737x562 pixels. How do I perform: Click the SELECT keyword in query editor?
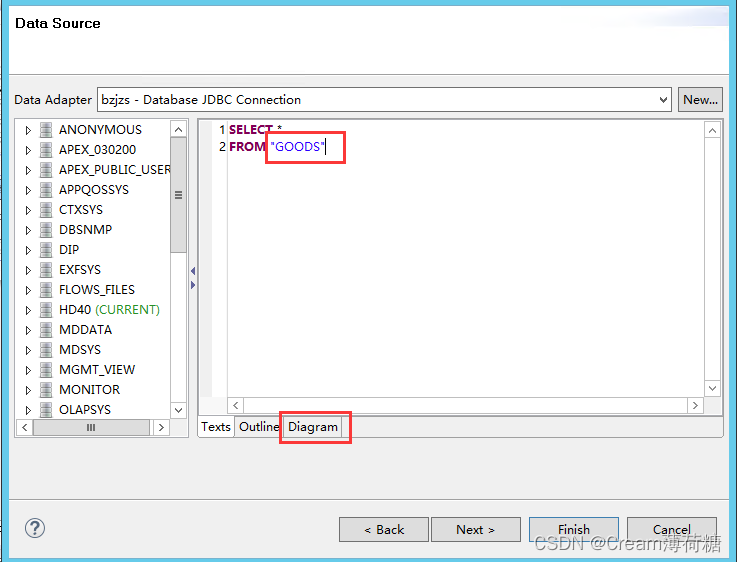tap(251, 129)
